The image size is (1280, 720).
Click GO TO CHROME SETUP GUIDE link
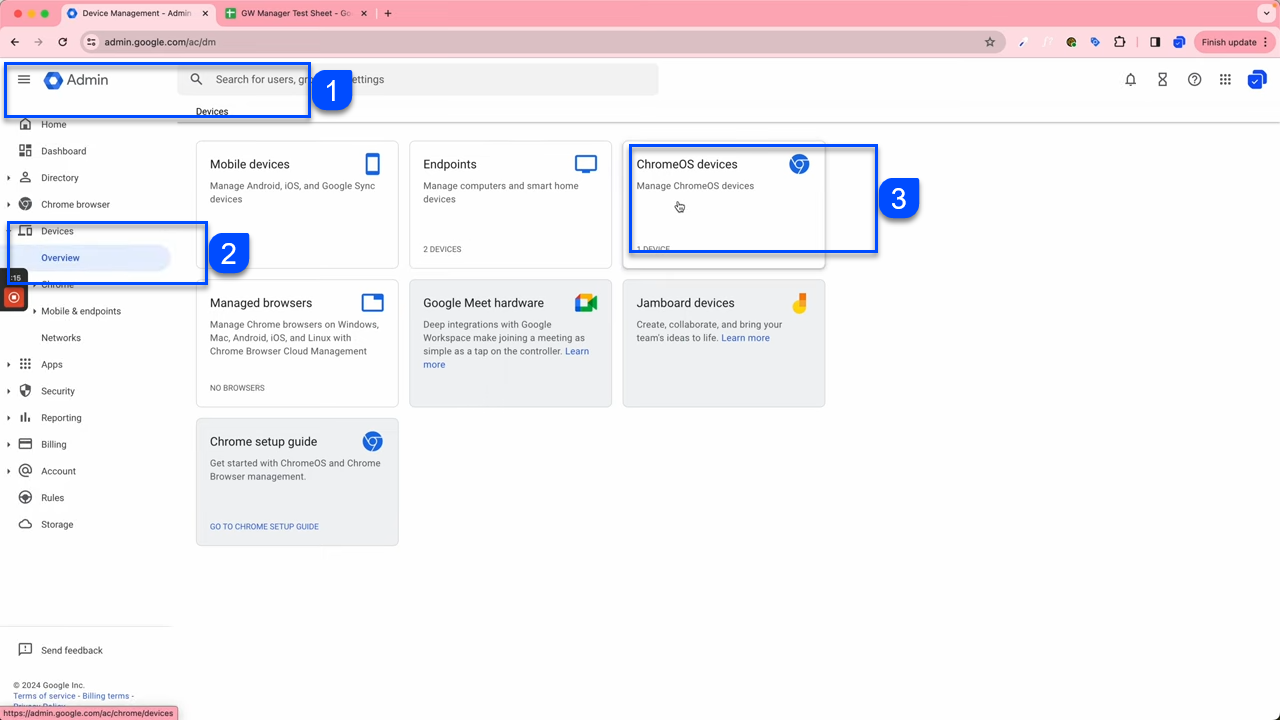[264, 526]
